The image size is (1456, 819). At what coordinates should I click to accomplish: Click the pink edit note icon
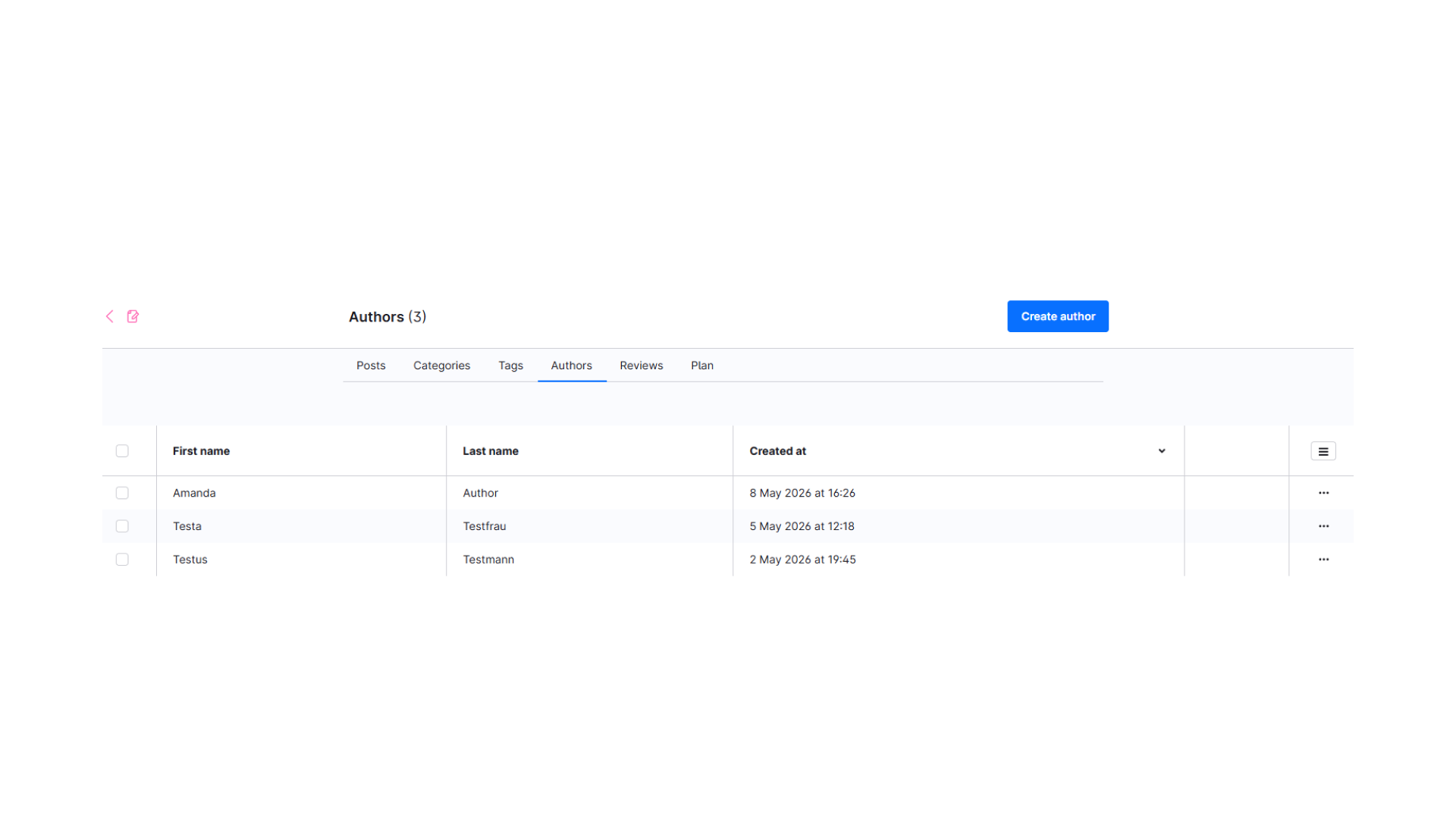133,316
